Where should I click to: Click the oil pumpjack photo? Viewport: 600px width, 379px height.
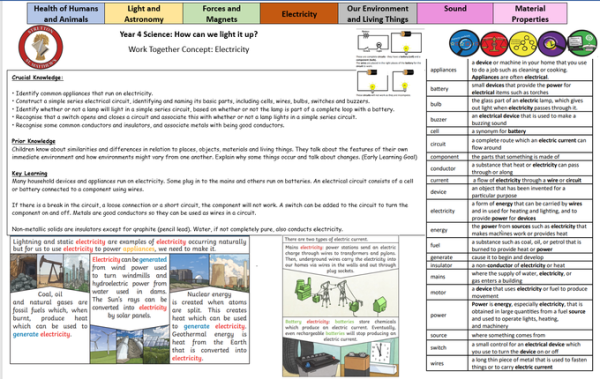pos(50,272)
